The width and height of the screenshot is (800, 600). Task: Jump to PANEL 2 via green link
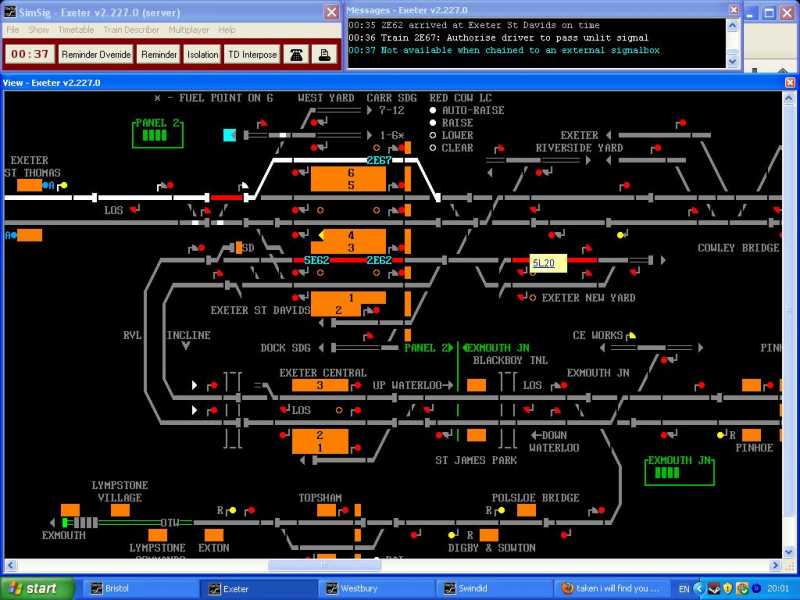pyautogui.click(x=428, y=348)
